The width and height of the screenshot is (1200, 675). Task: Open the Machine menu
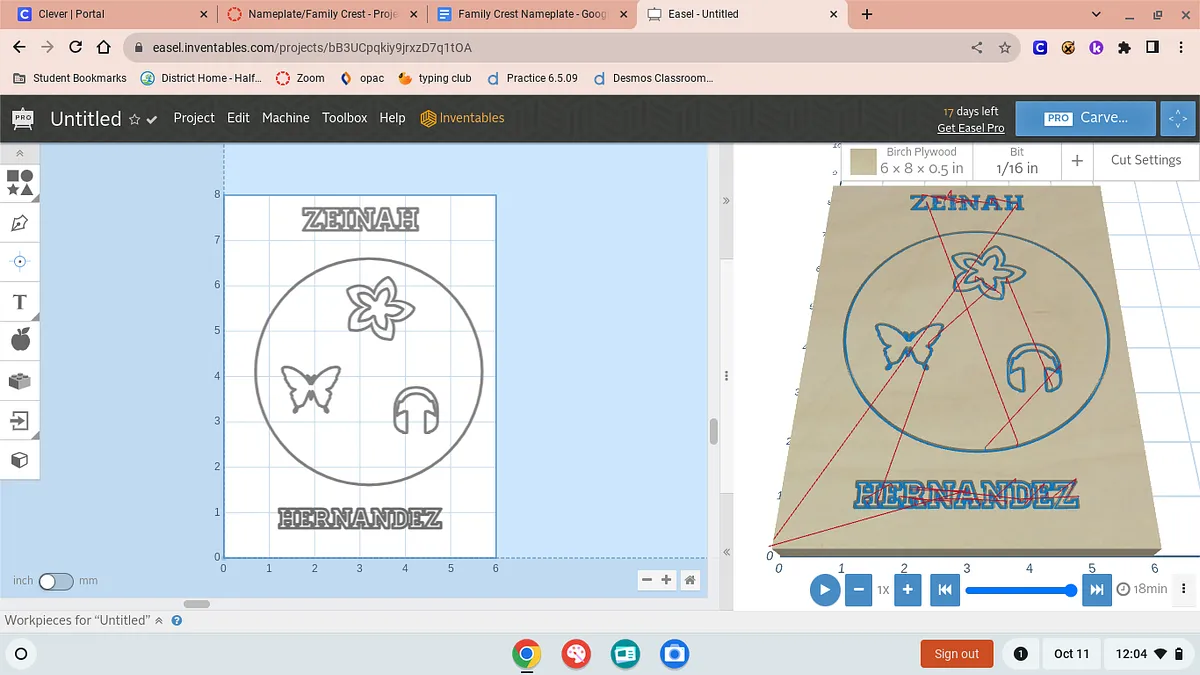coord(285,118)
